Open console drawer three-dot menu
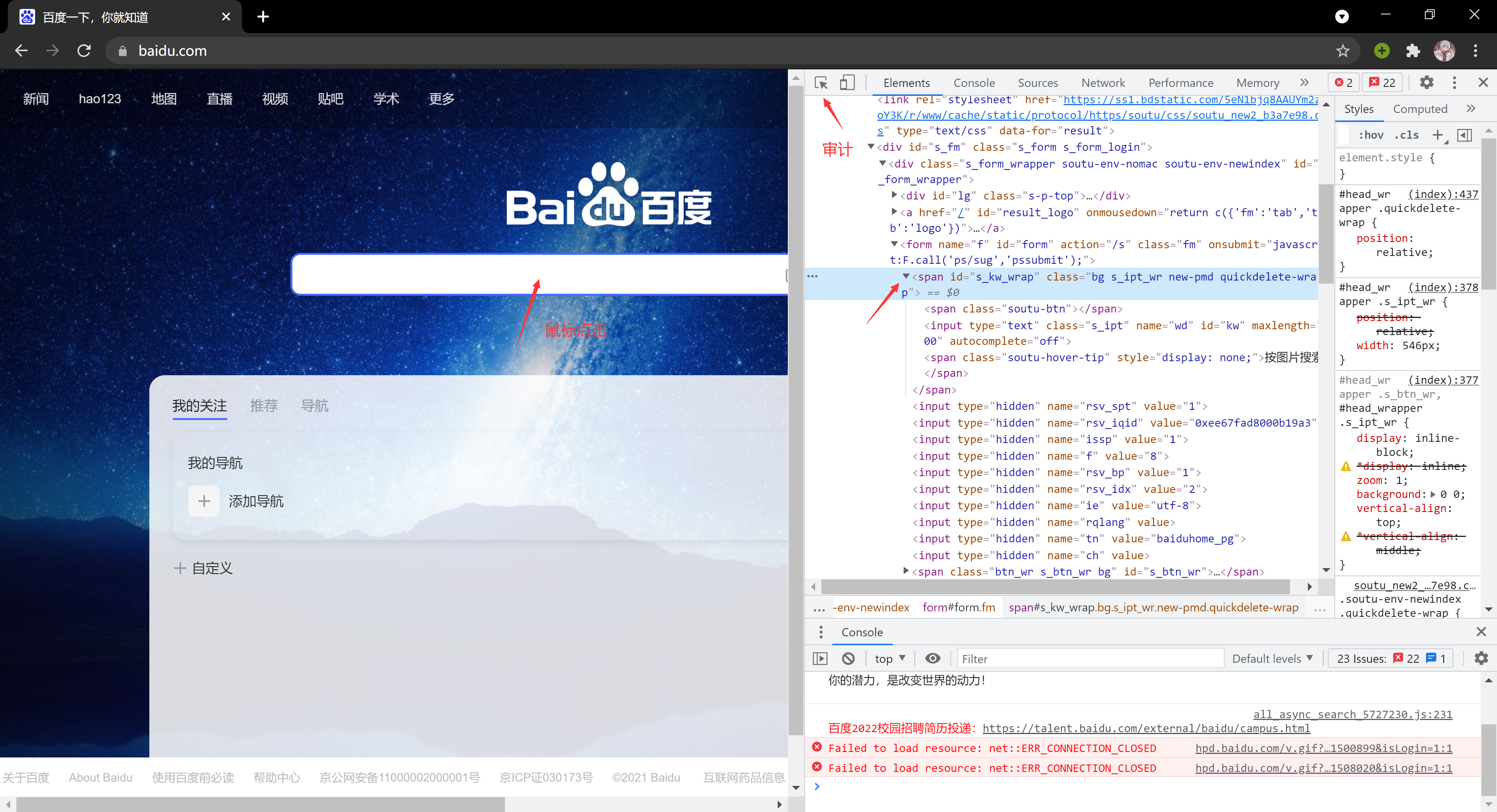 pos(821,632)
